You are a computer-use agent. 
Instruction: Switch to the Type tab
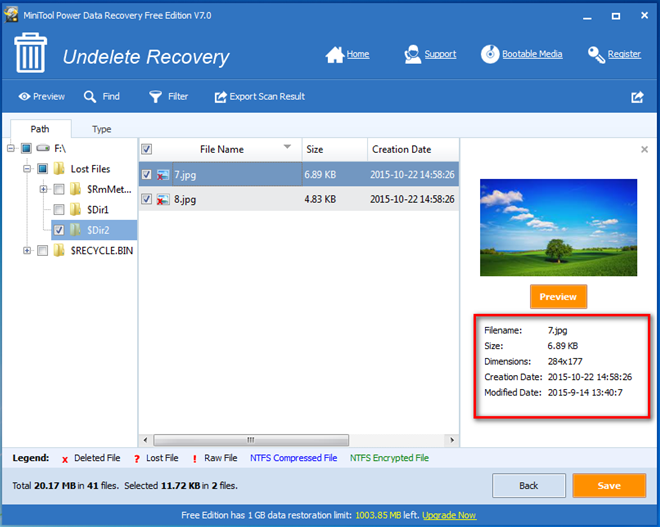[x=101, y=129]
